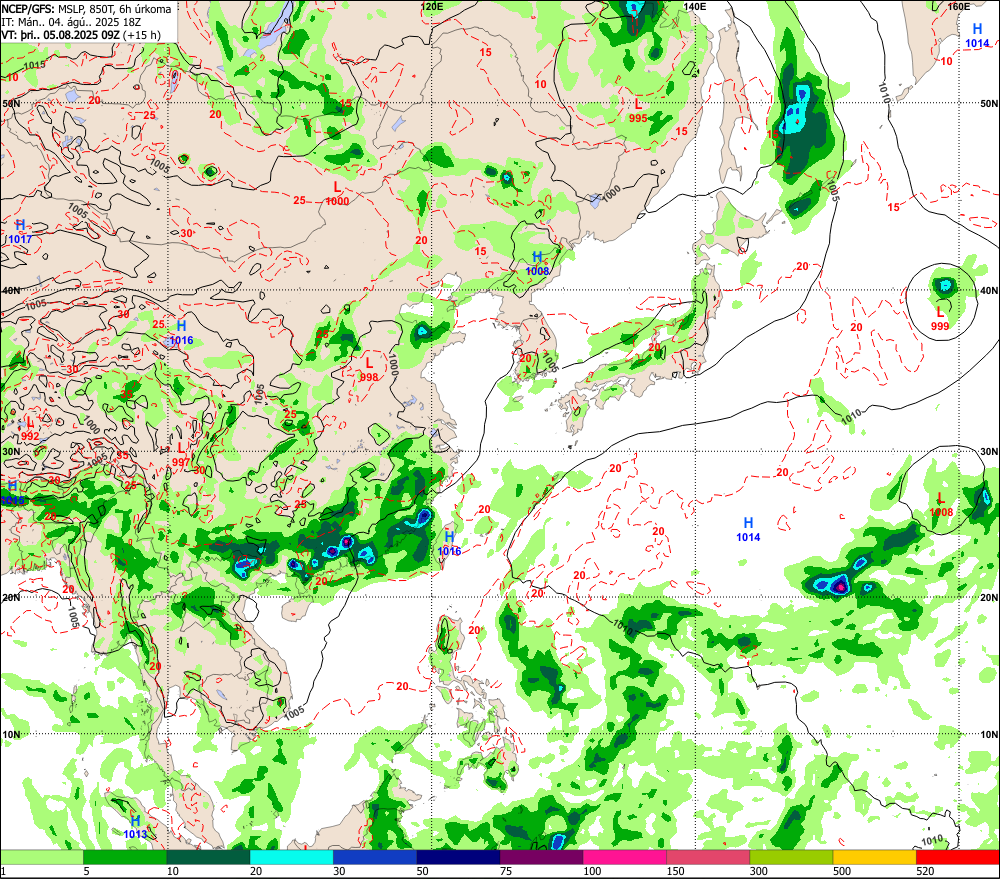Click the H 1017 high pressure marker
This screenshot has height=879, width=1000.
(x=20, y=232)
